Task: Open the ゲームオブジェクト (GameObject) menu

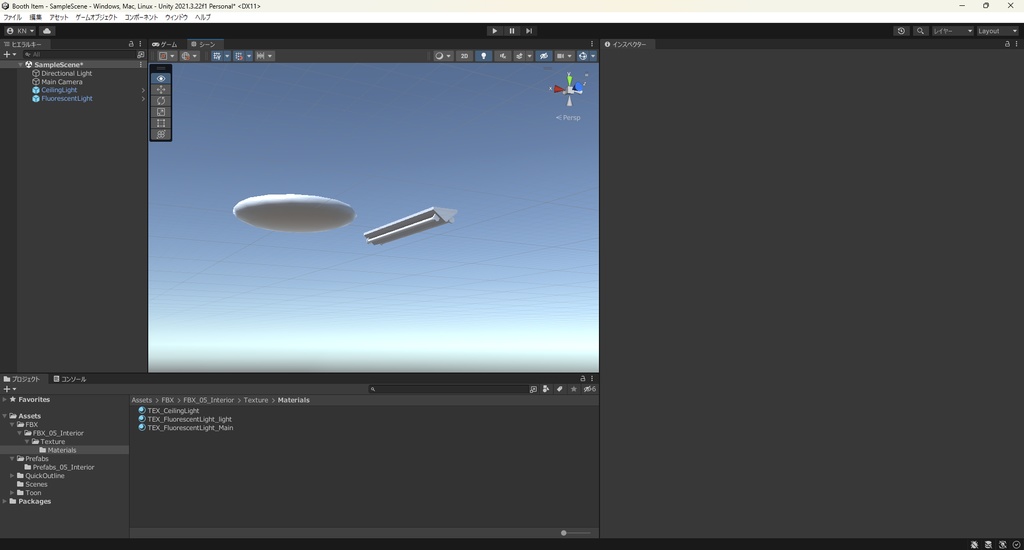Action: 96,18
